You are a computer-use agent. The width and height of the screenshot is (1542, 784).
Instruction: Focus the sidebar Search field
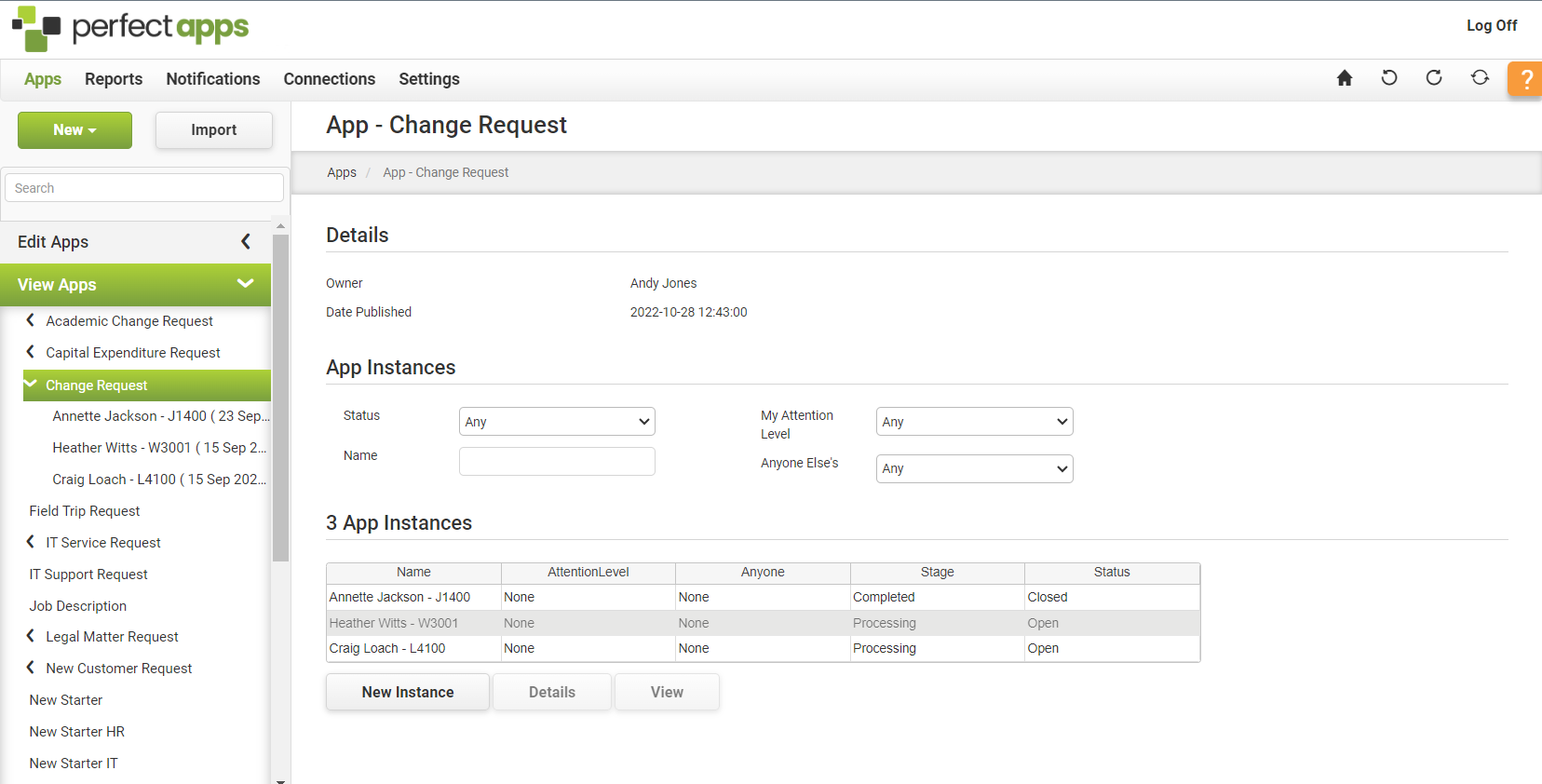click(x=144, y=188)
